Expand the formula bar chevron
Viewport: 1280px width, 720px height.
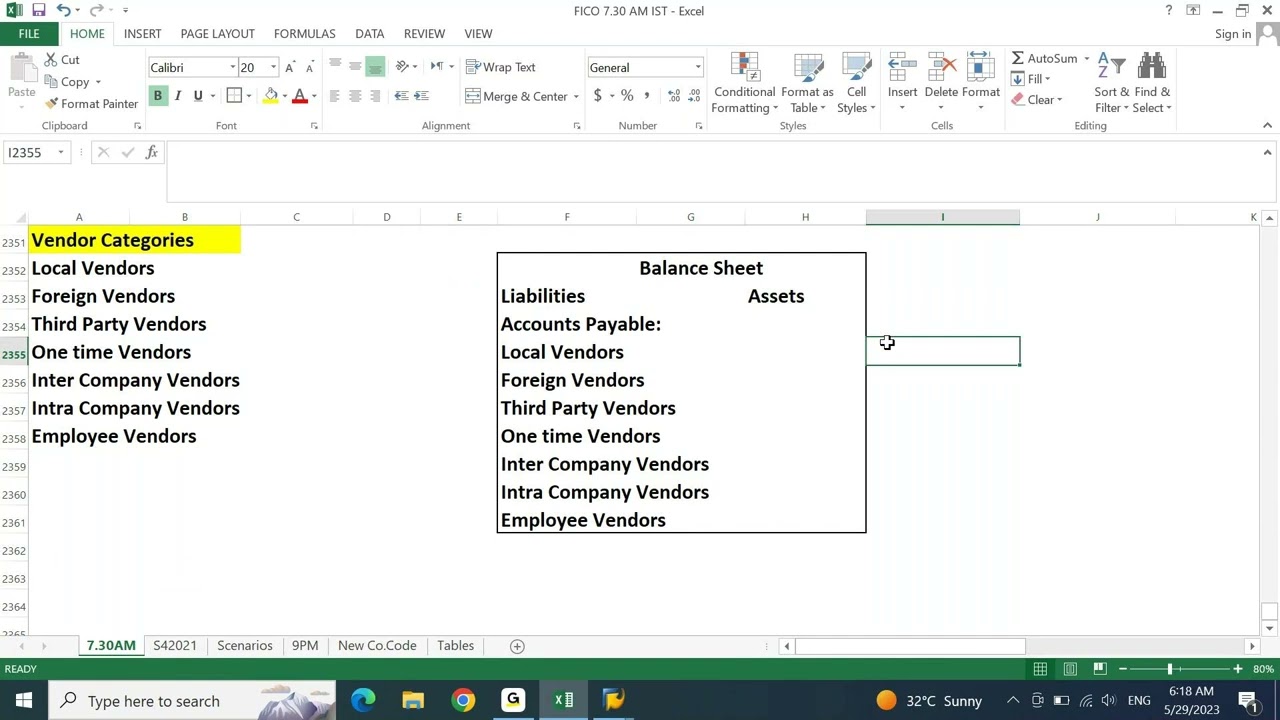click(1267, 152)
